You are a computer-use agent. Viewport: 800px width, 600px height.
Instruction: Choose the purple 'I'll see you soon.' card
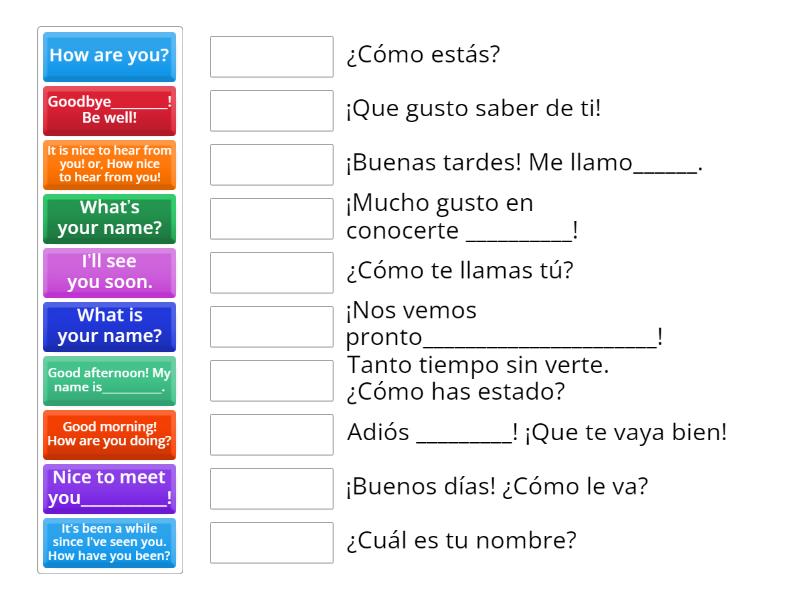pyautogui.click(x=110, y=273)
